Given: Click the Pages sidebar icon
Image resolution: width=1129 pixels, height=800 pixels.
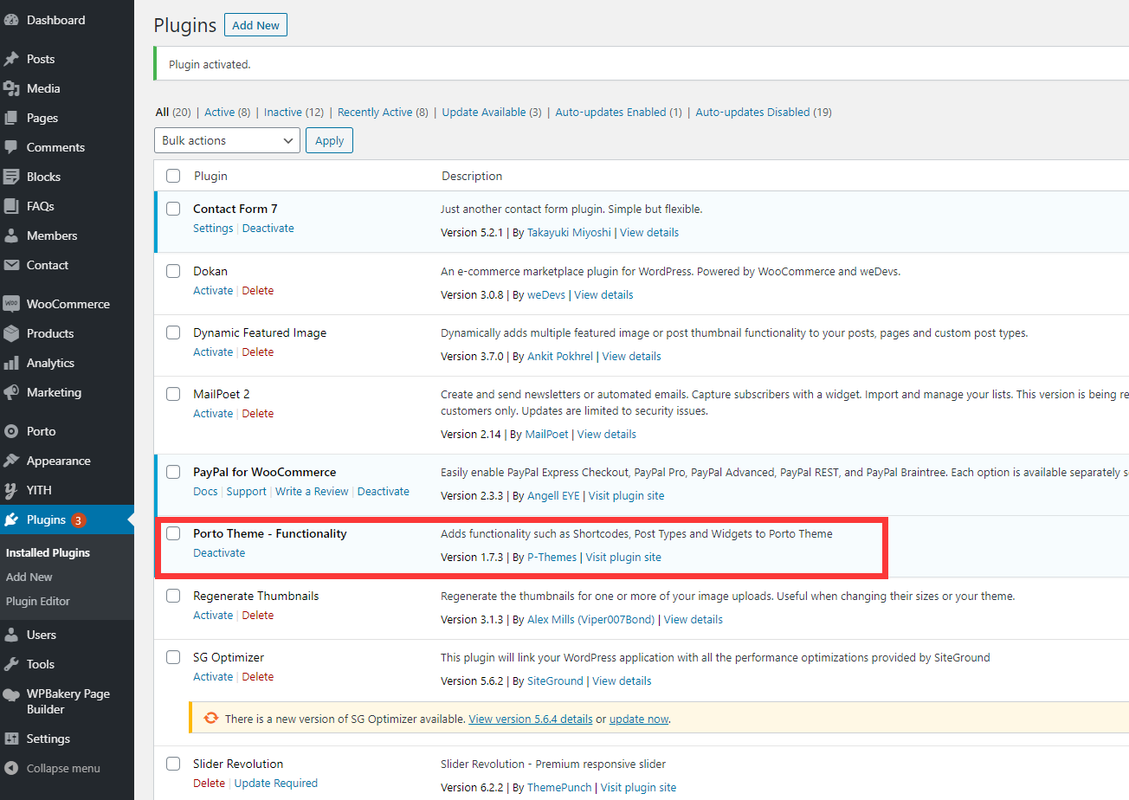Looking at the screenshot, I should (12, 118).
